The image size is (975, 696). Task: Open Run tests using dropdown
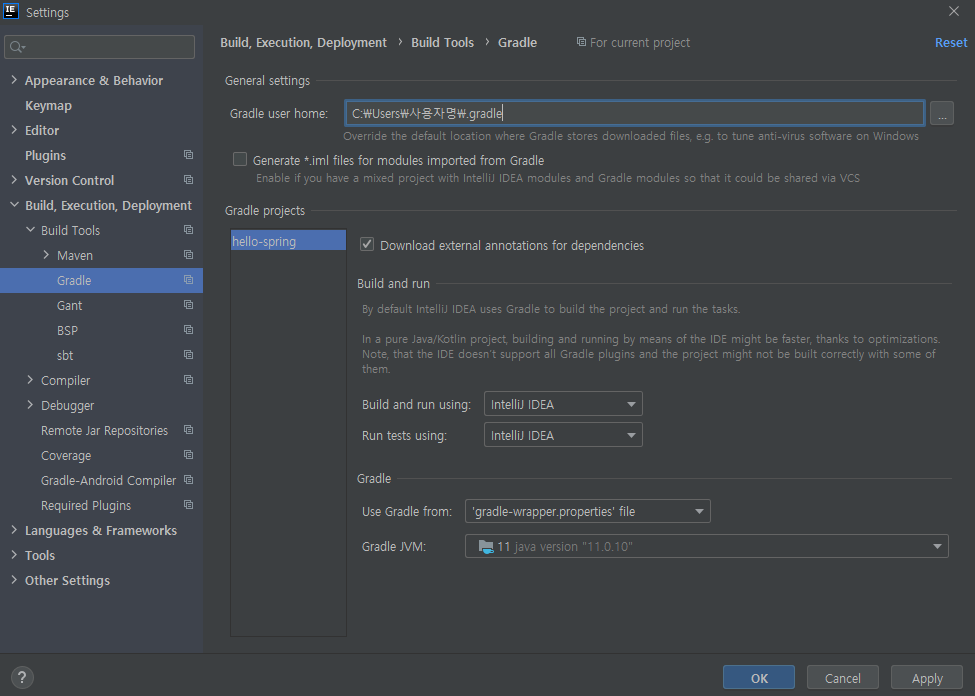pyautogui.click(x=563, y=435)
